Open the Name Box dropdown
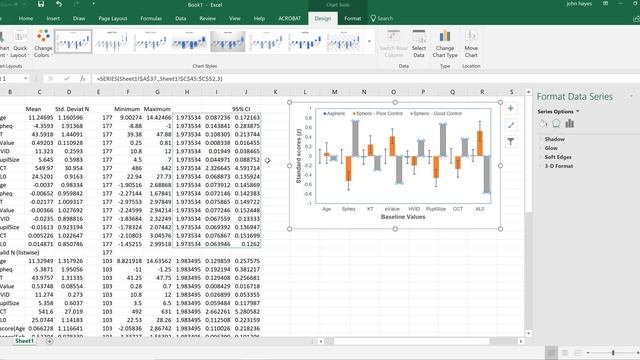This screenshot has width=640, height=360. click(x=25, y=78)
